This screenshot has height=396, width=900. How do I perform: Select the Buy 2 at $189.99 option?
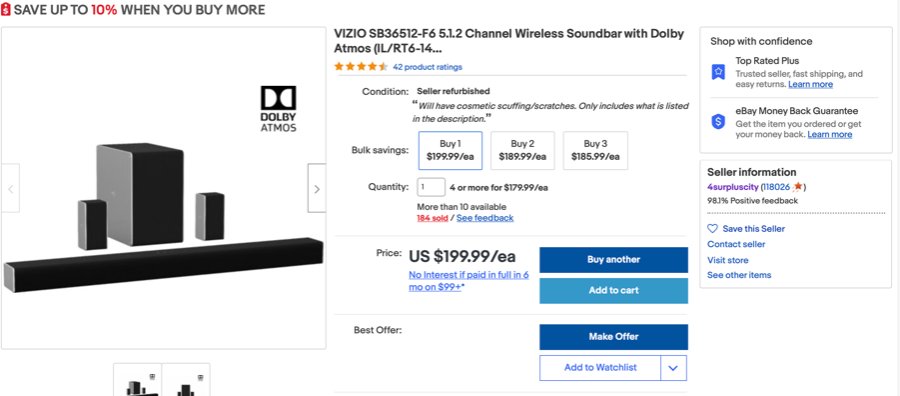[523, 150]
